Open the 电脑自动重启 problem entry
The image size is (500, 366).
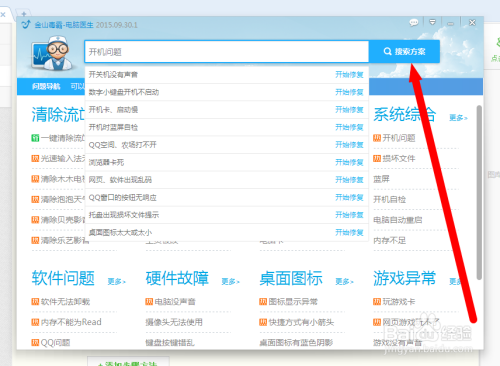(x=398, y=220)
